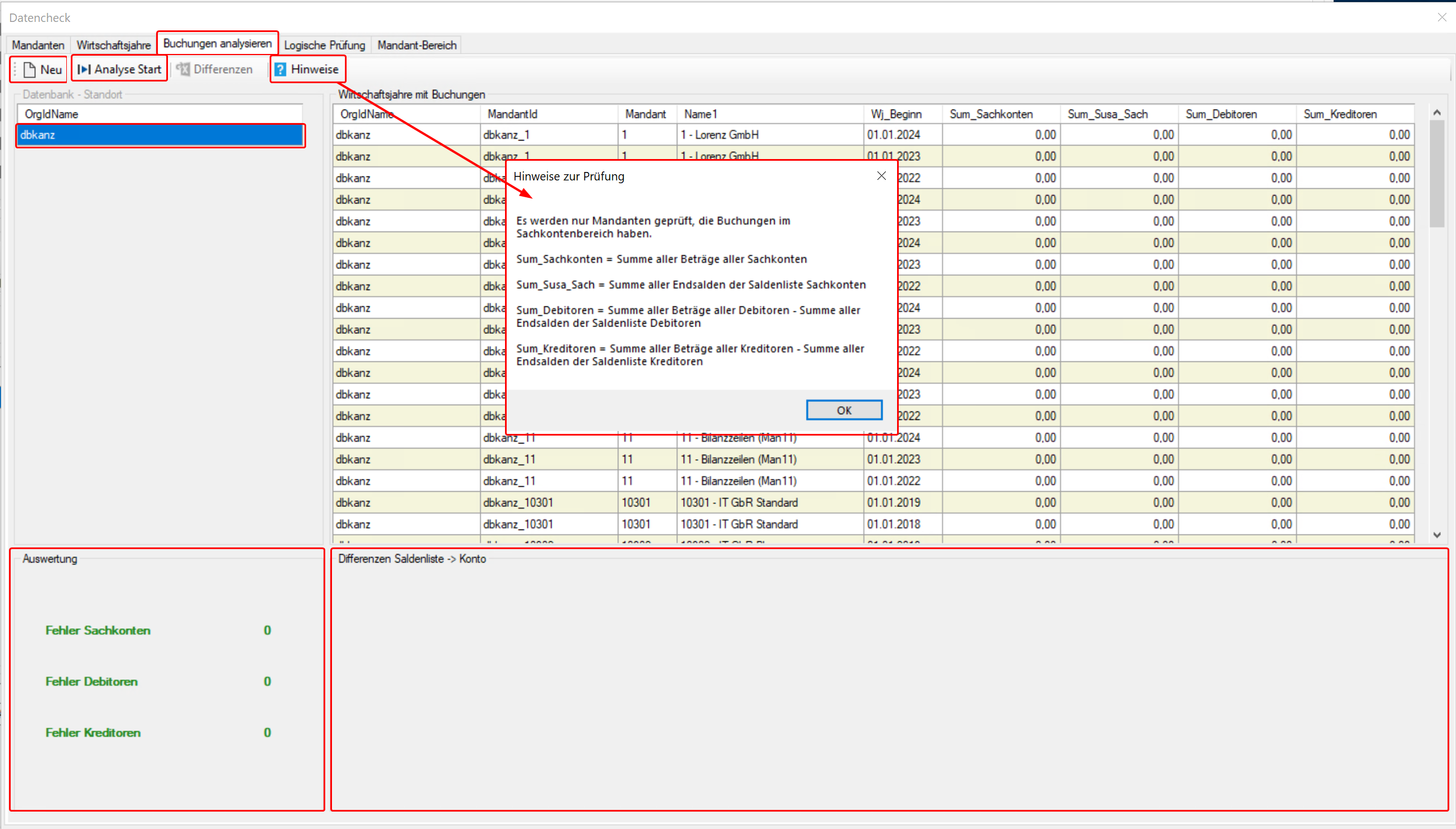Viewport: 1456px width, 829px height.
Task: Click Fehler Sachkonten label
Action: [98, 630]
